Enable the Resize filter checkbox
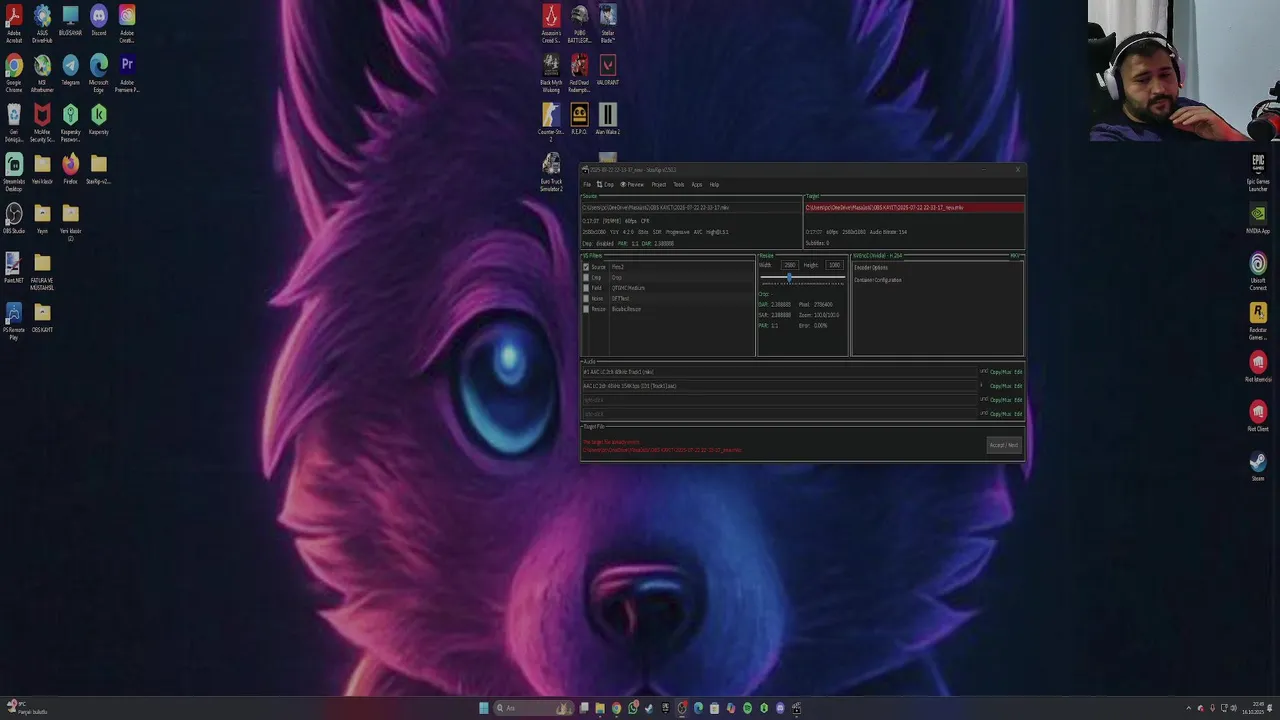The height and width of the screenshot is (720, 1280). coord(586,309)
